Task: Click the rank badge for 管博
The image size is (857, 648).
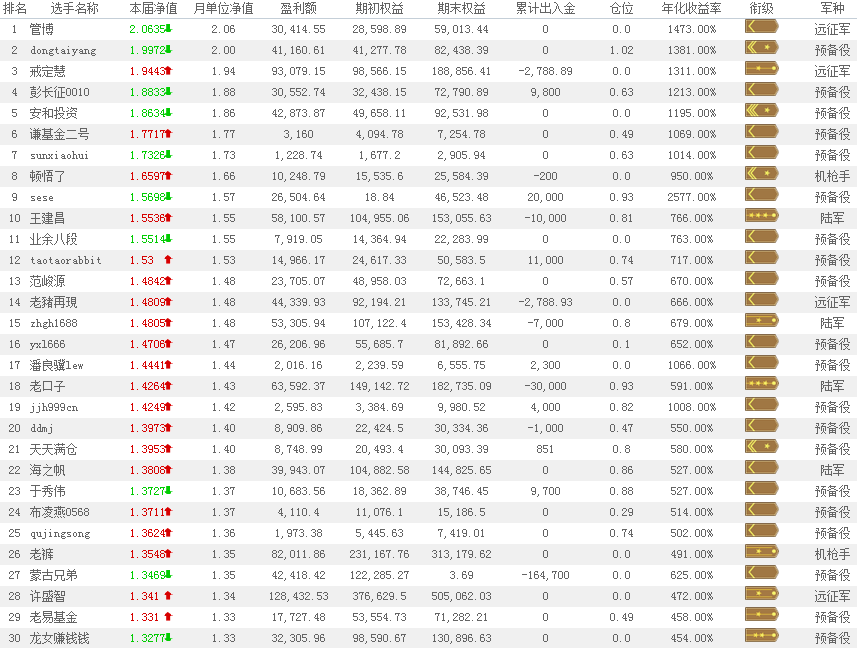Action: [x=761, y=29]
